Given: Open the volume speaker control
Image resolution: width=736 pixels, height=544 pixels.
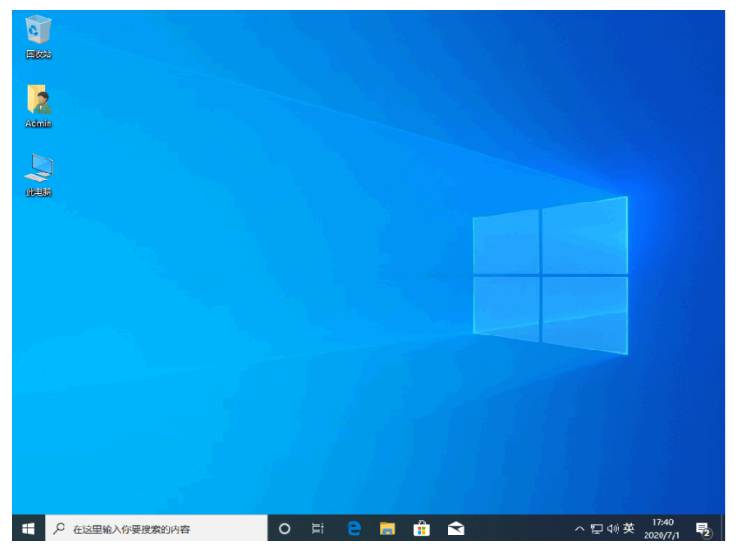Looking at the screenshot, I should (612, 528).
